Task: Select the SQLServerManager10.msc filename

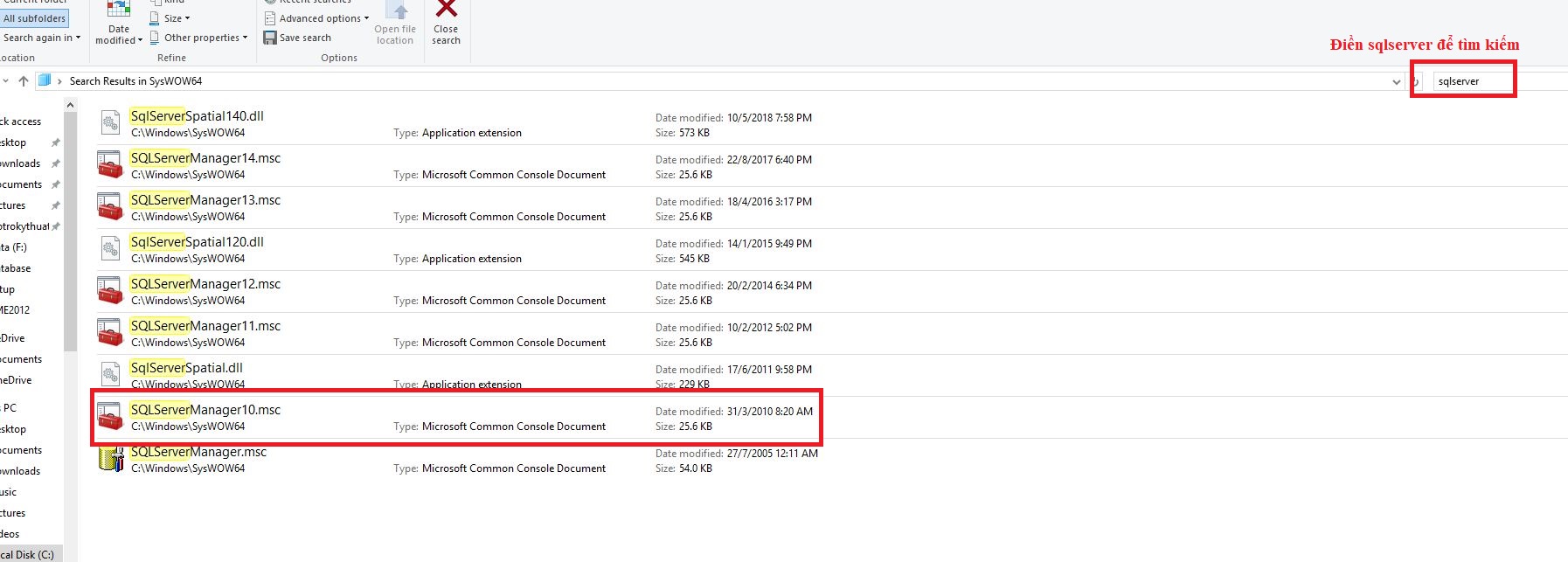Action: pos(205,410)
